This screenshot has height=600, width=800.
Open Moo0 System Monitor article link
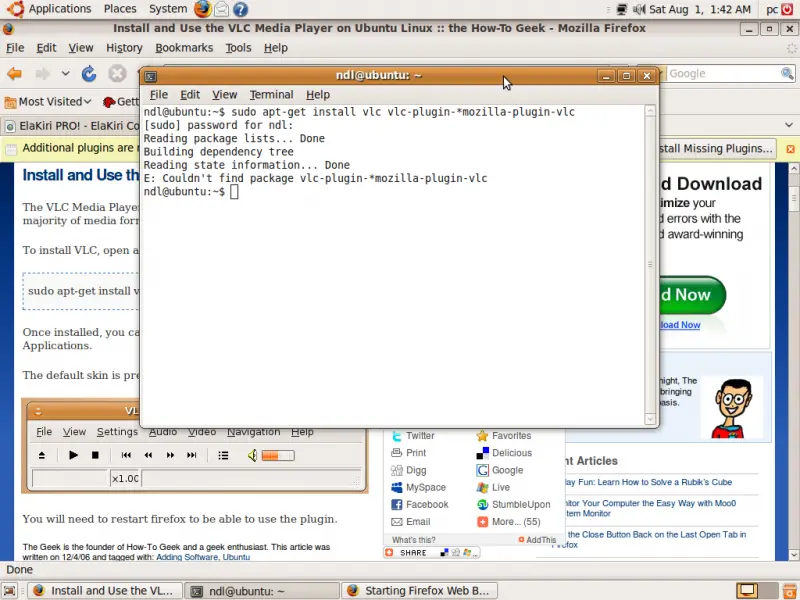pos(650,508)
